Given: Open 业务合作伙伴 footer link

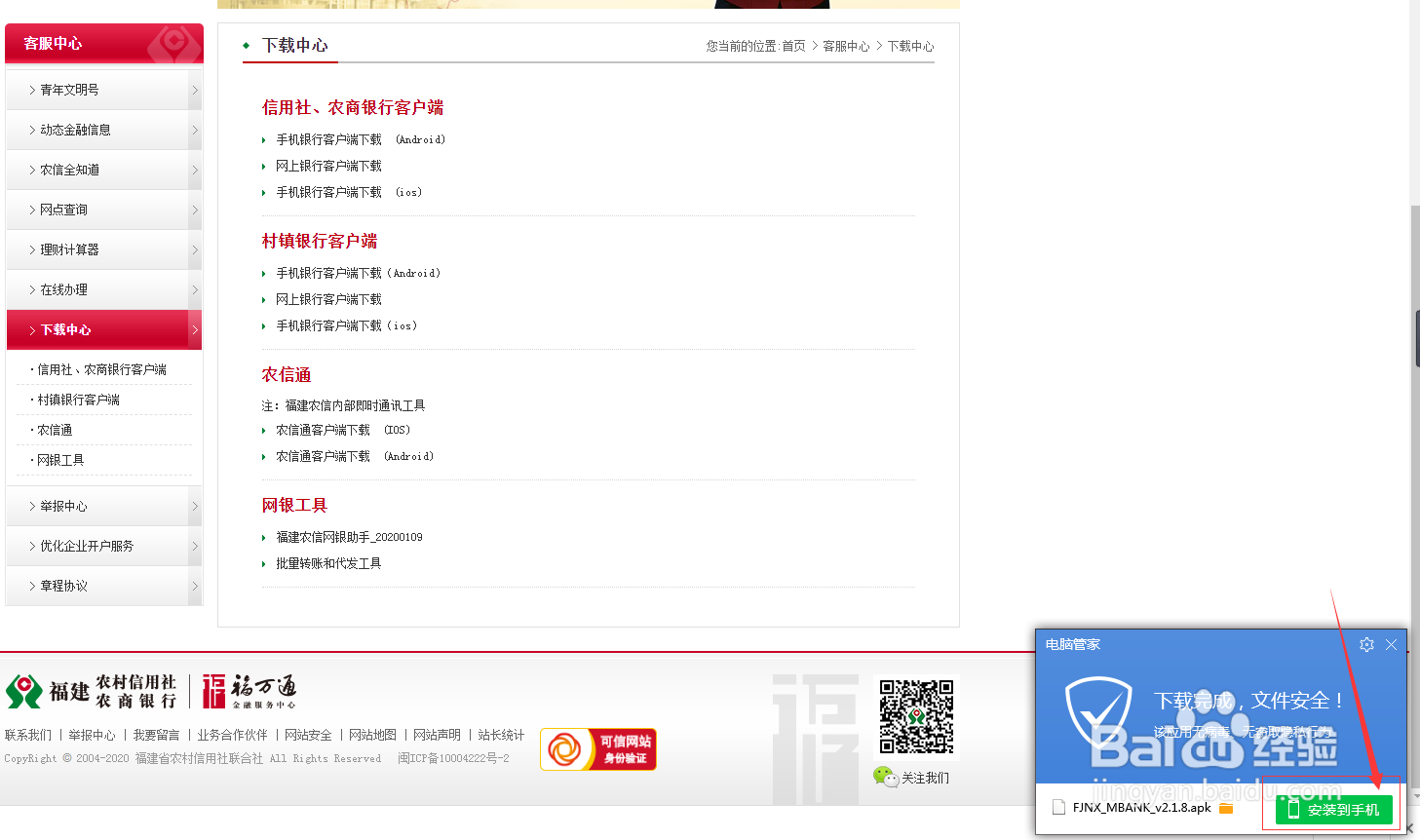Looking at the screenshot, I should click(x=232, y=735).
